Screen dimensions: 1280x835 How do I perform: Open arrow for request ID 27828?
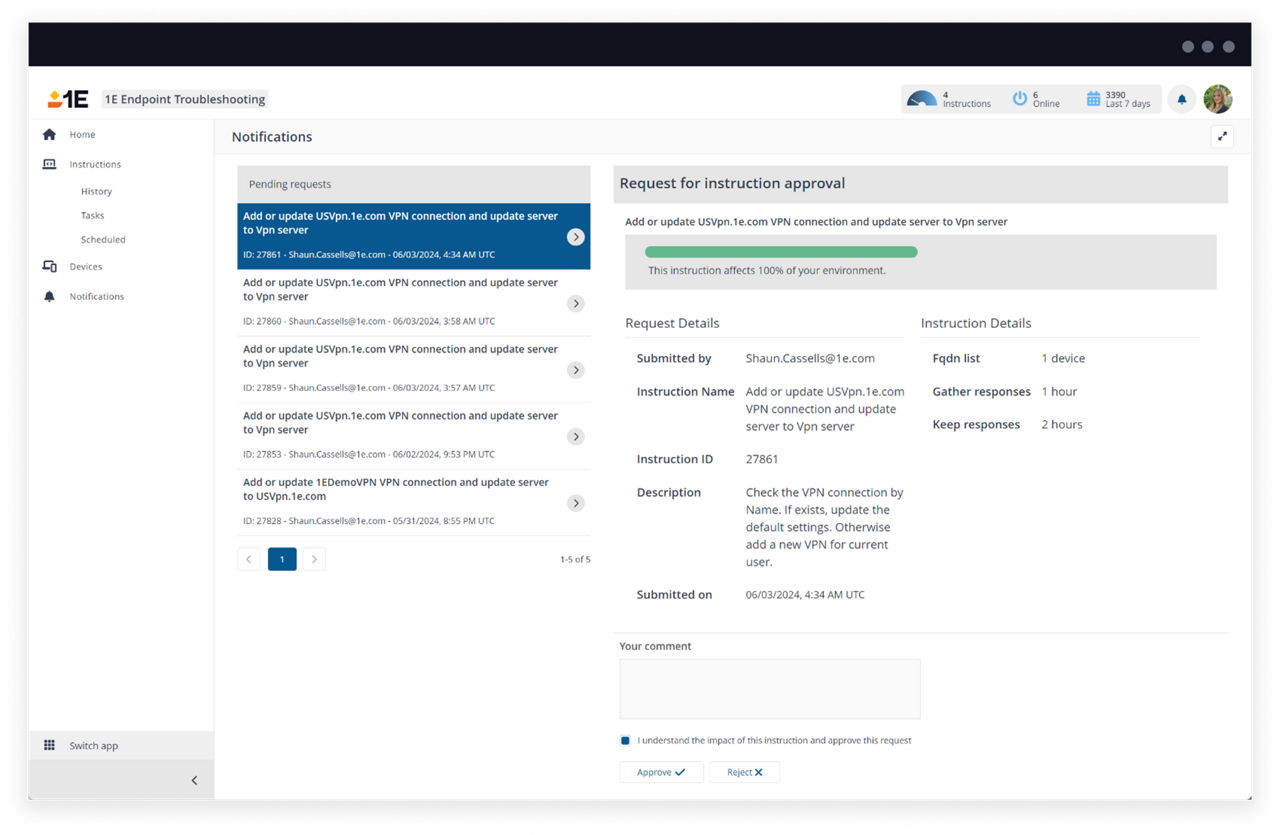click(575, 503)
